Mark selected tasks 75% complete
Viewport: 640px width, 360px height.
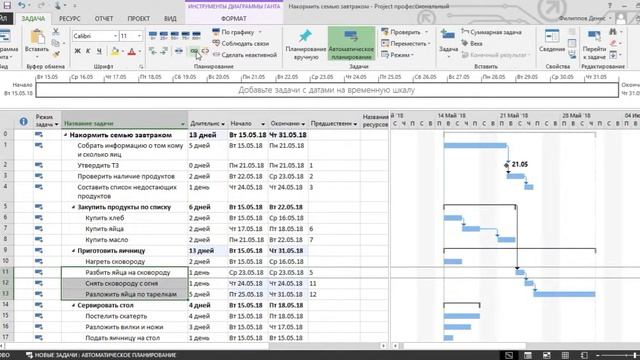click(x=186, y=36)
